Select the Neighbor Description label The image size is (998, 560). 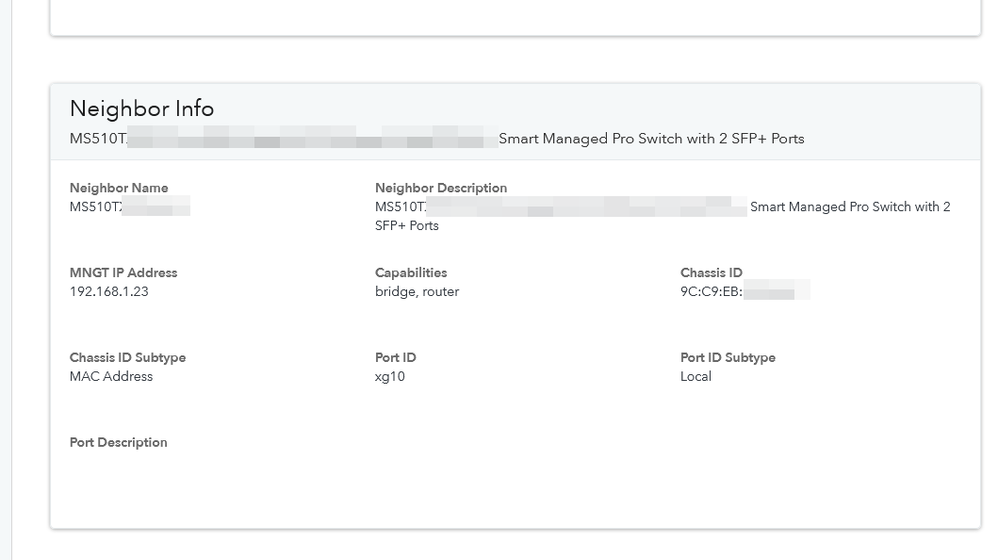[440, 188]
